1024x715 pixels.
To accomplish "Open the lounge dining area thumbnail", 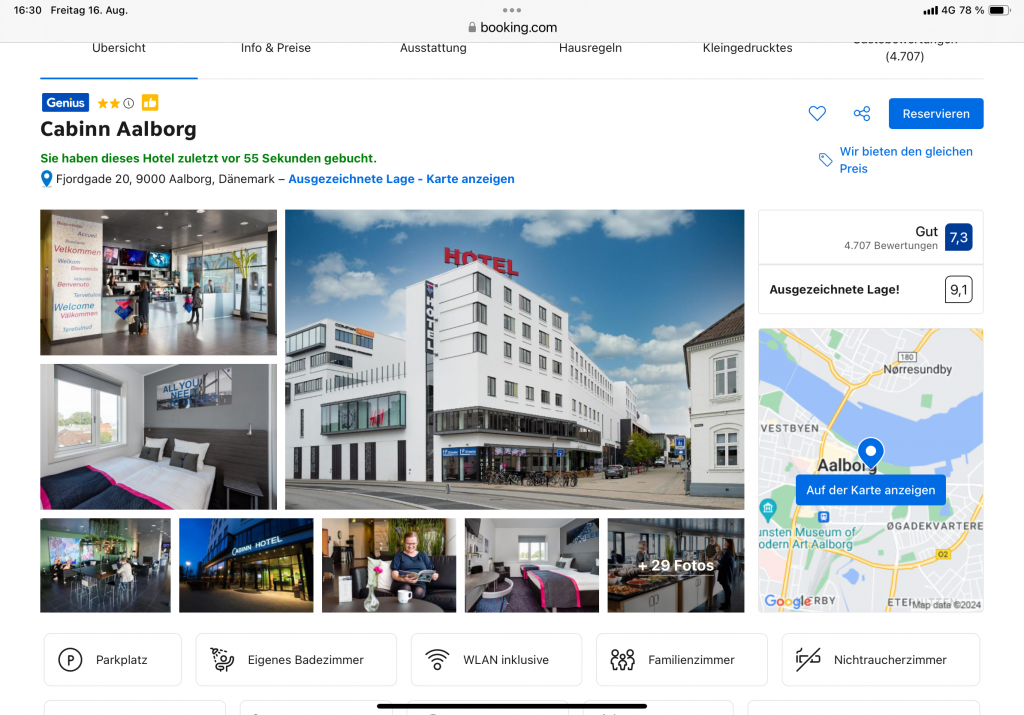I will [x=105, y=565].
